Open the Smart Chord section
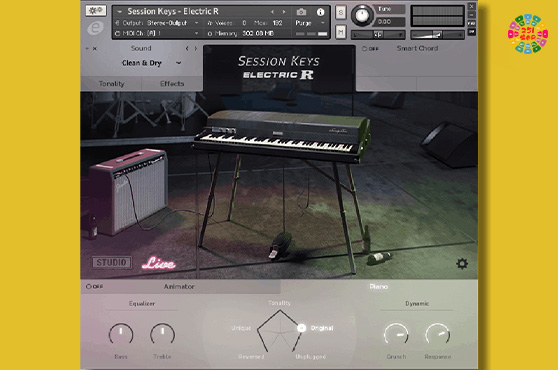 417,48
